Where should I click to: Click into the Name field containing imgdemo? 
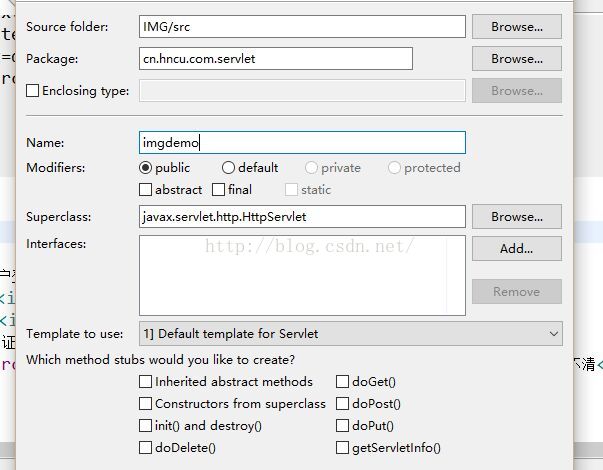click(x=302, y=142)
